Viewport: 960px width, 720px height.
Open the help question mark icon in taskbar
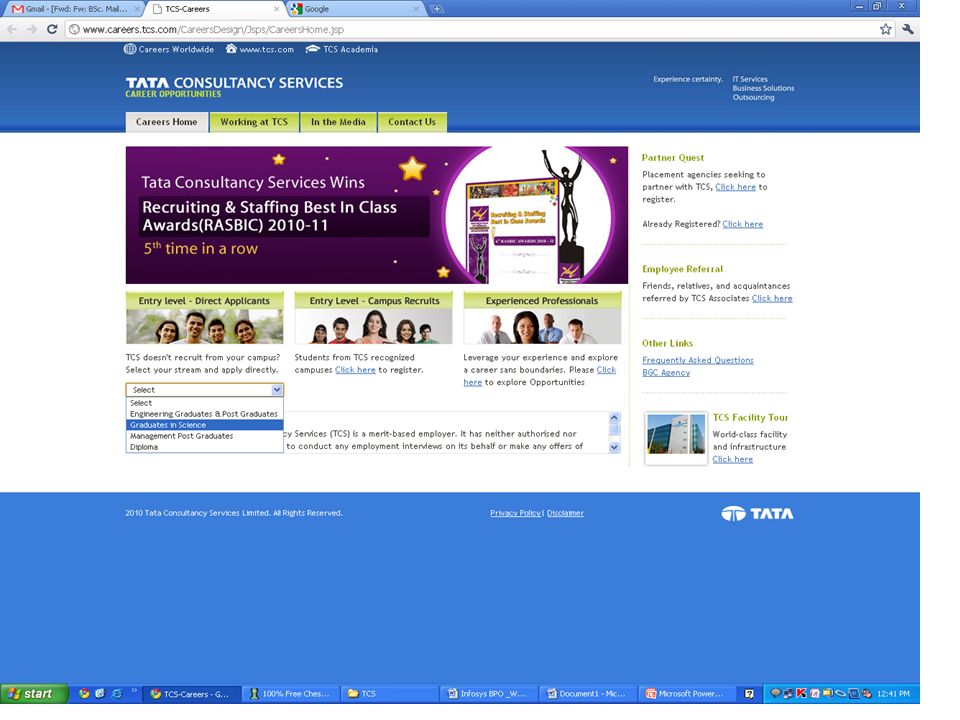click(x=749, y=694)
